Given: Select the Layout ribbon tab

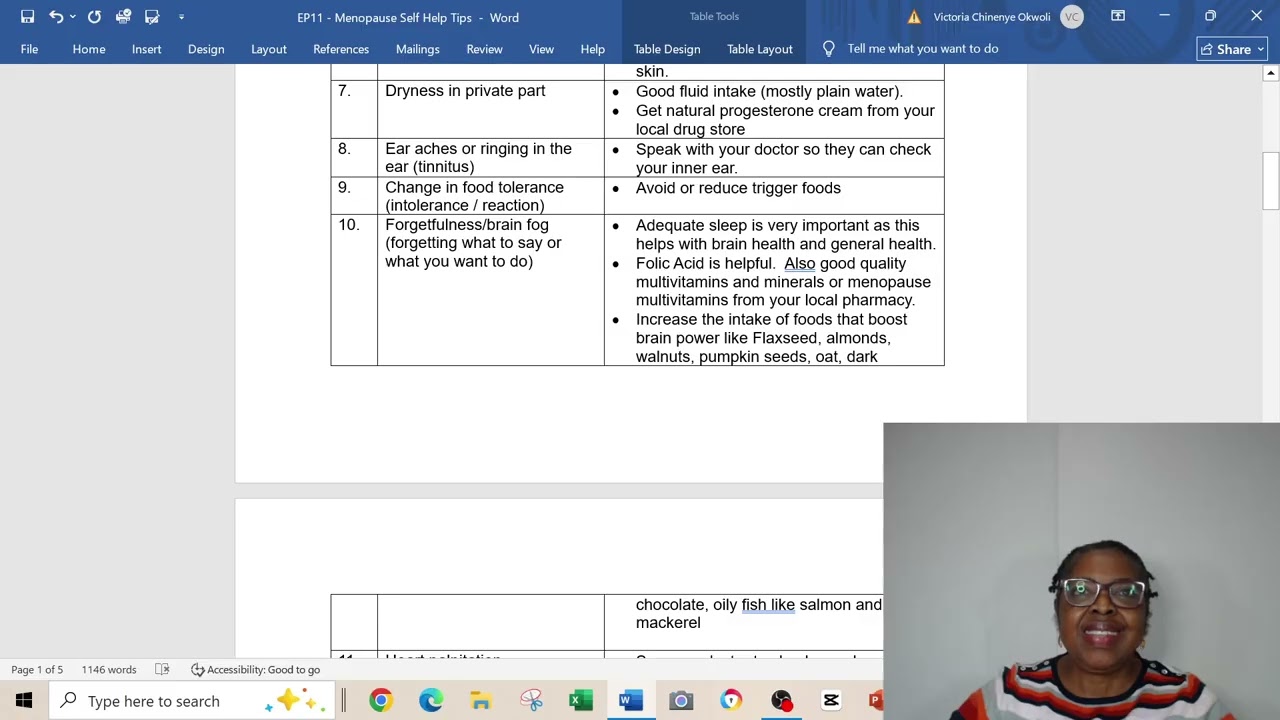Looking at the screenshot, I should click(x=268, y=49).
